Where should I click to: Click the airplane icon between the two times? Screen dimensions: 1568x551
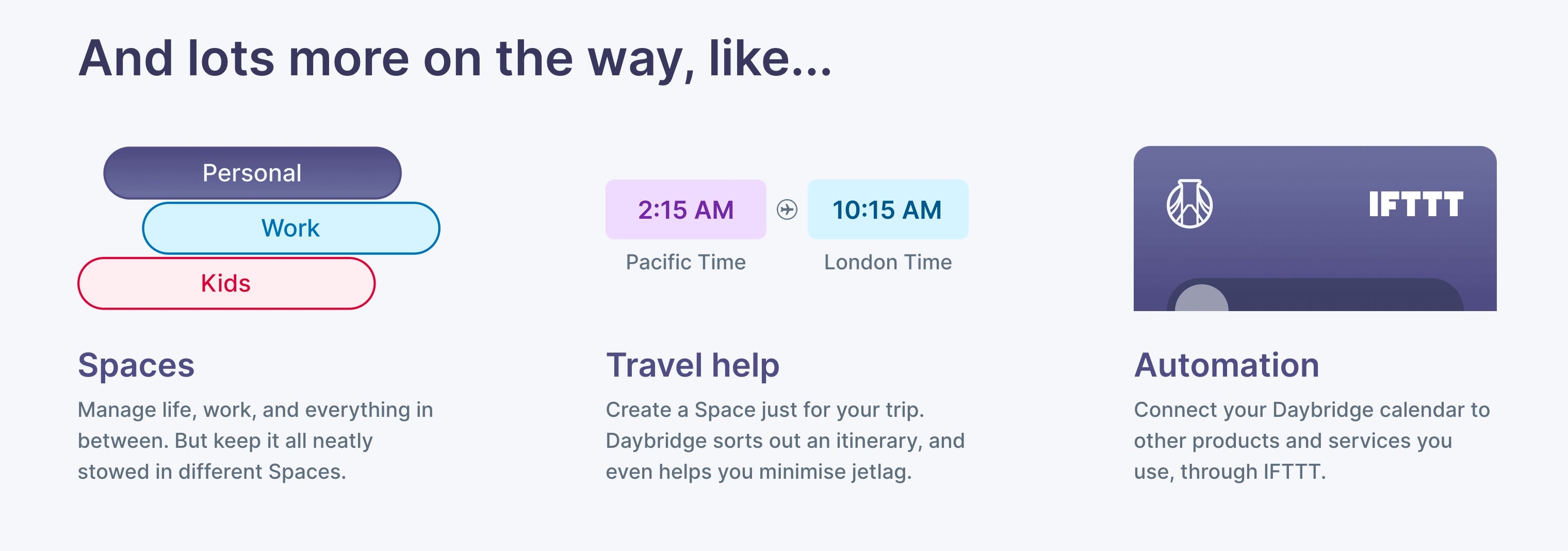[787, 209]
